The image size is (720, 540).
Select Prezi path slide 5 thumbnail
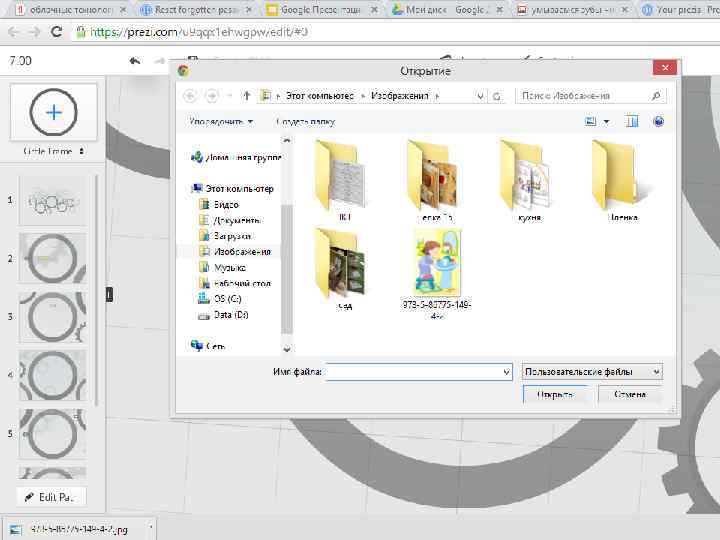click(52, 433)
